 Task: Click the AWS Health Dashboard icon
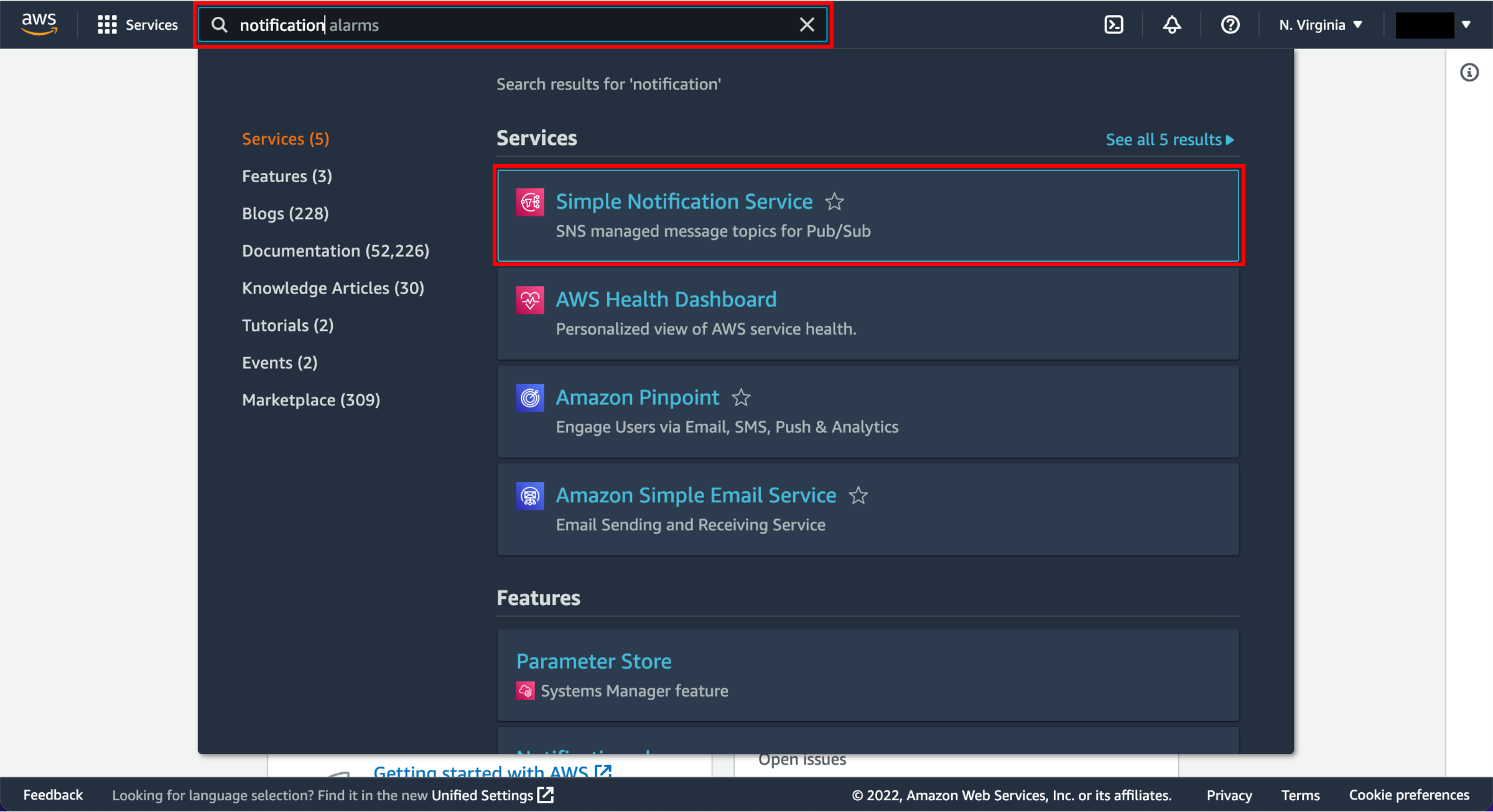(529, 299)
